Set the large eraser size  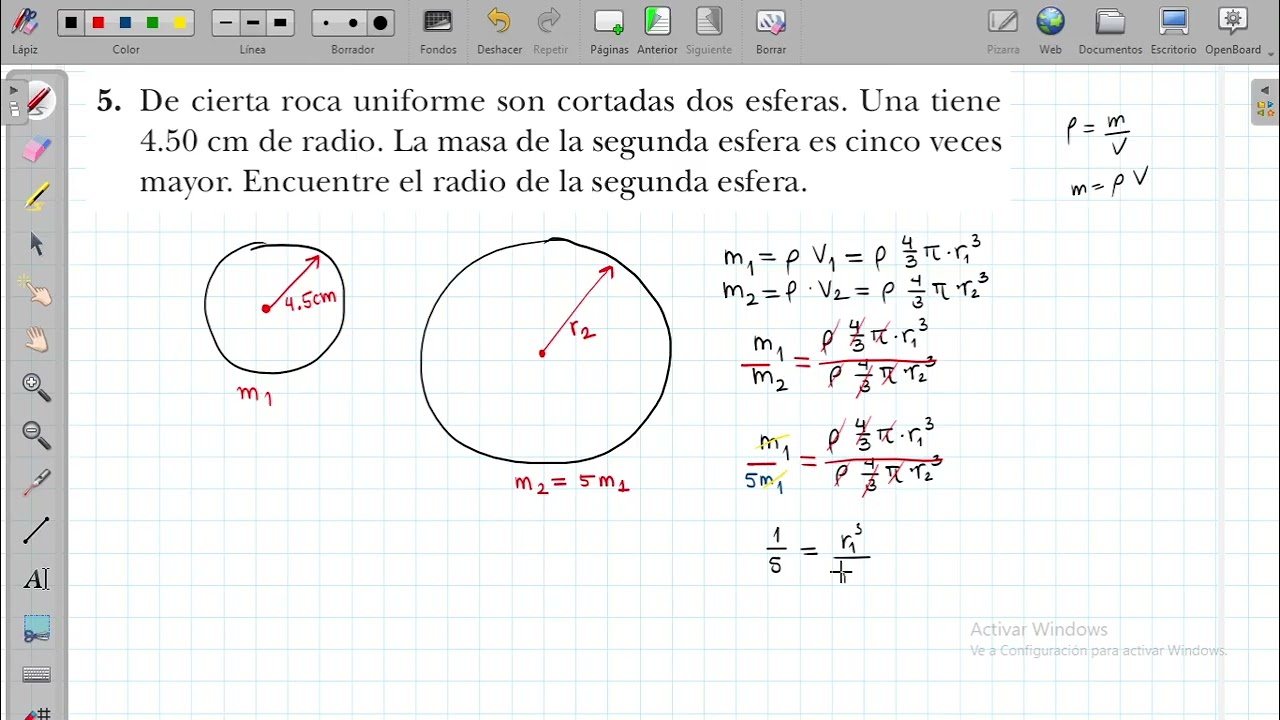pyautogui.click(x=380, y=23)
